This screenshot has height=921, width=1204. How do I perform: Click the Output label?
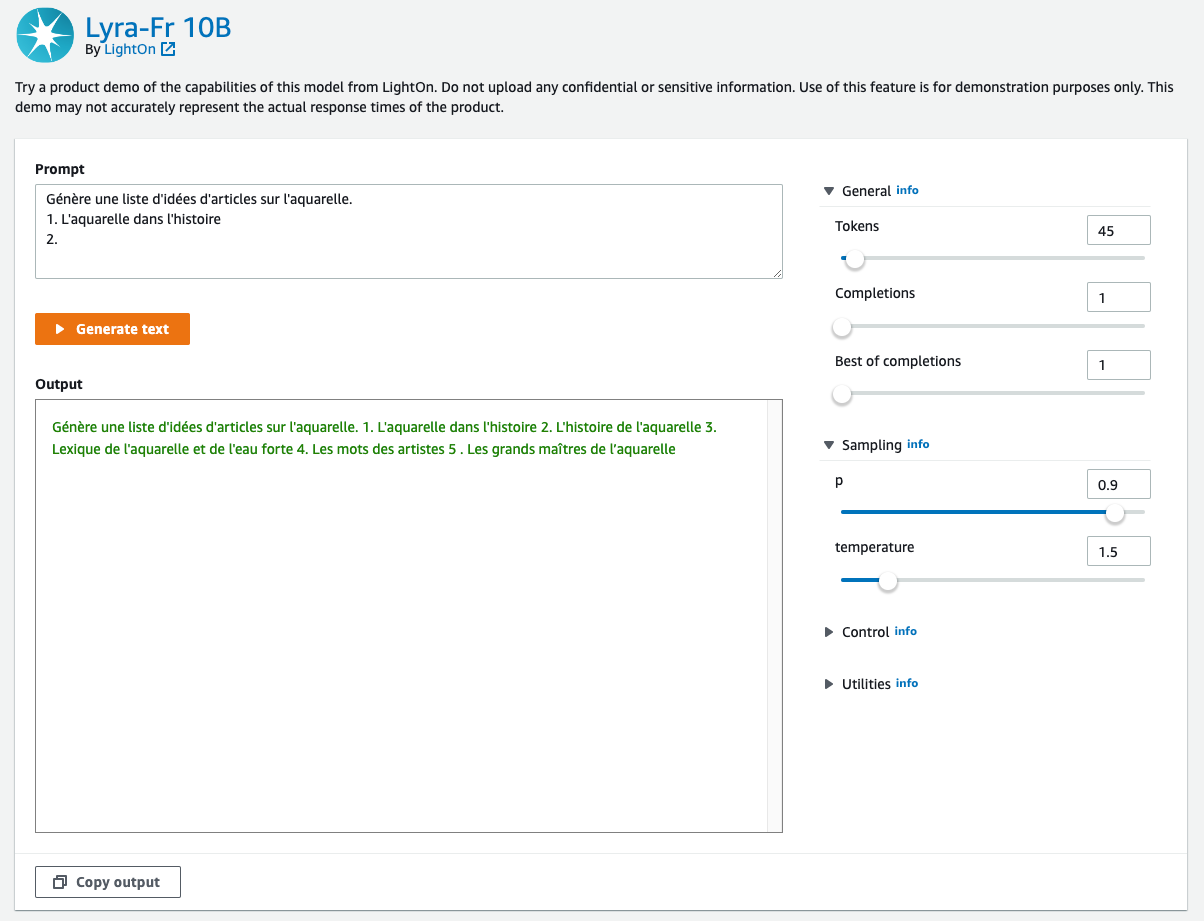click(x=59, y=384)
